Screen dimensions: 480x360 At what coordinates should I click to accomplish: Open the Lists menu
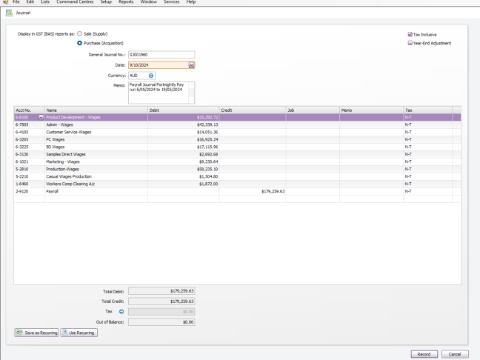pyautogui.click(x=45, y=2)
